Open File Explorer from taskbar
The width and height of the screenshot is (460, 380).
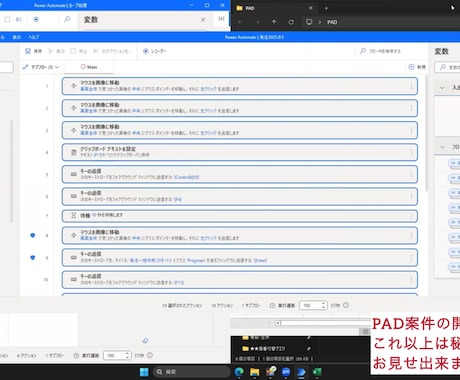coord(255,372)
